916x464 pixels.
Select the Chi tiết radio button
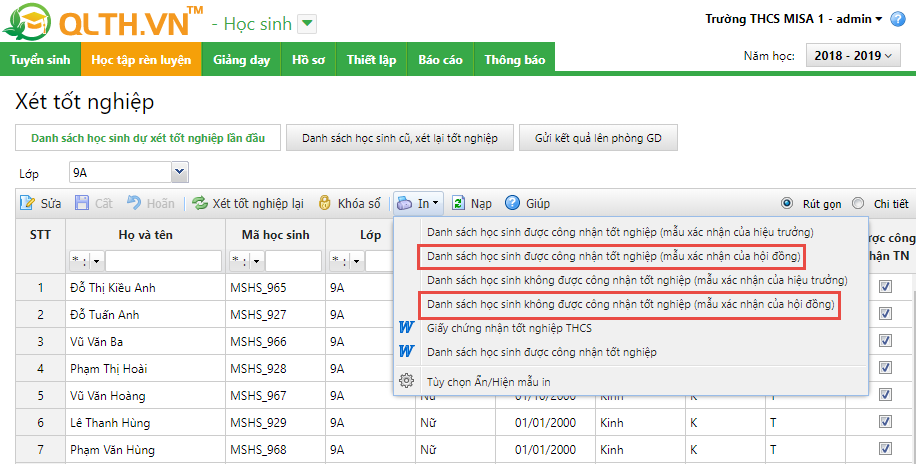(x=858, y=203)
